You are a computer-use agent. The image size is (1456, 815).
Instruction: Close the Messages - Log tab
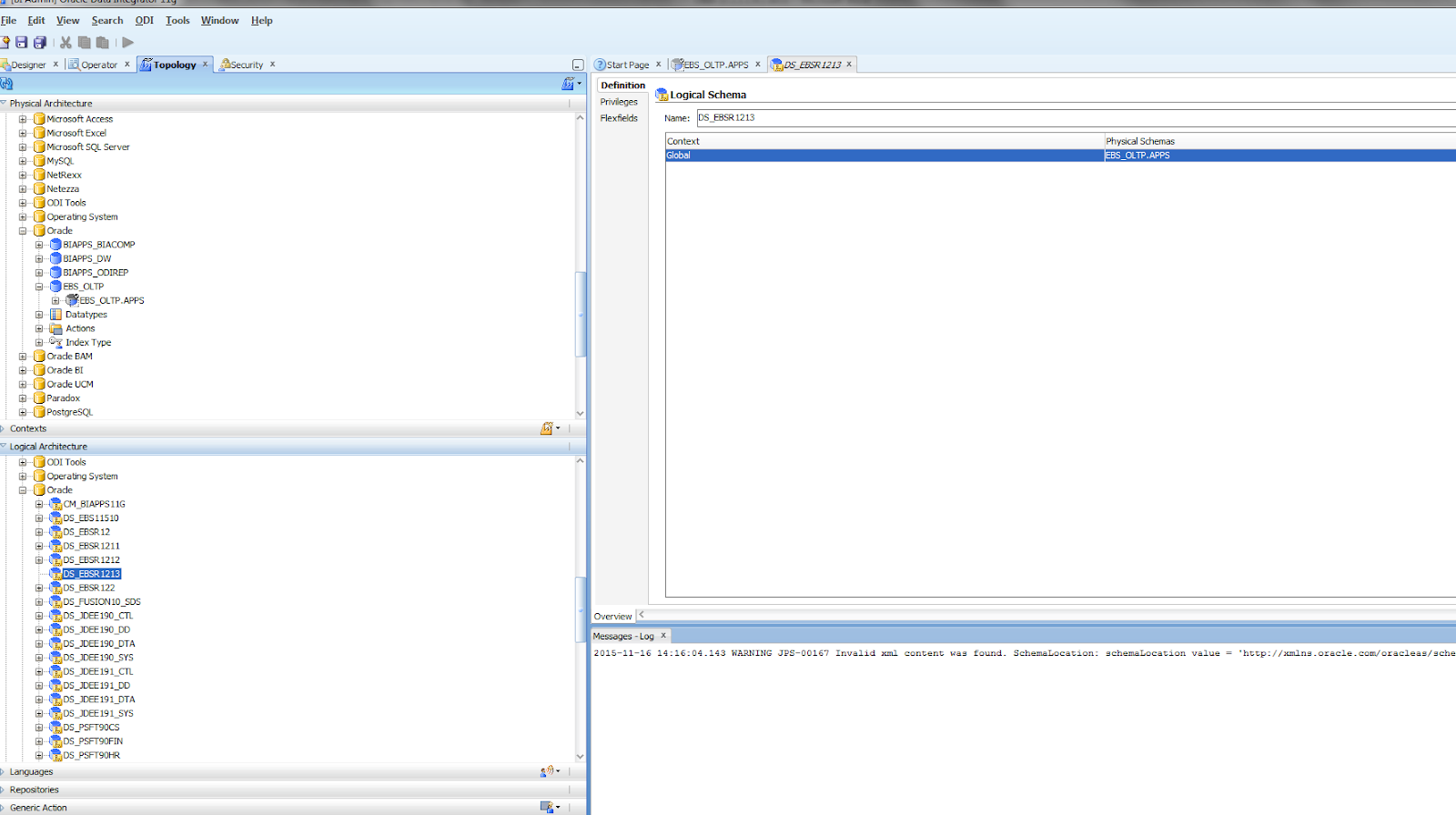point(663,635)
